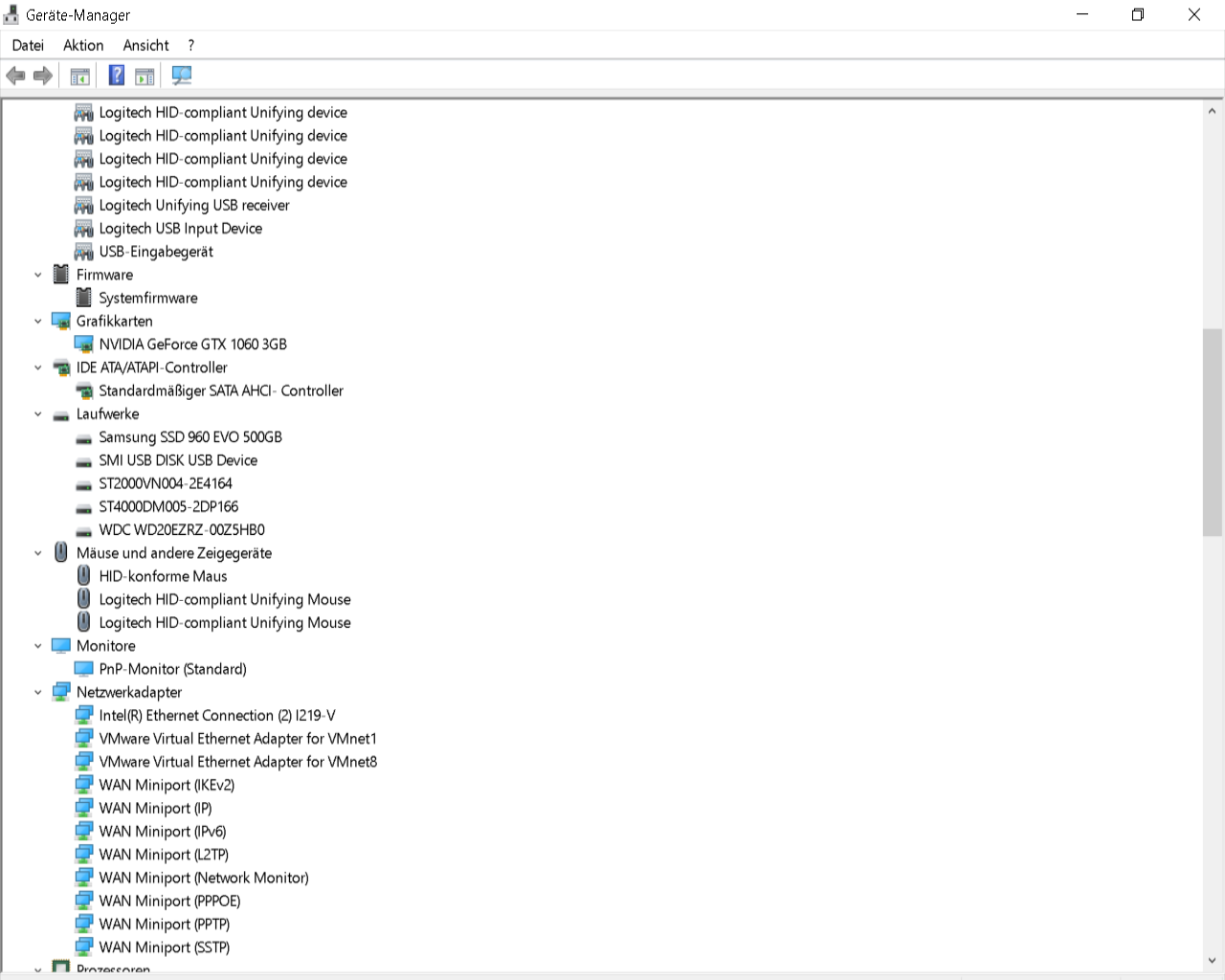Click the Samsung SSD 960 EVO drive icon
The image size is (1225, 980).
[x=84, y=437]
